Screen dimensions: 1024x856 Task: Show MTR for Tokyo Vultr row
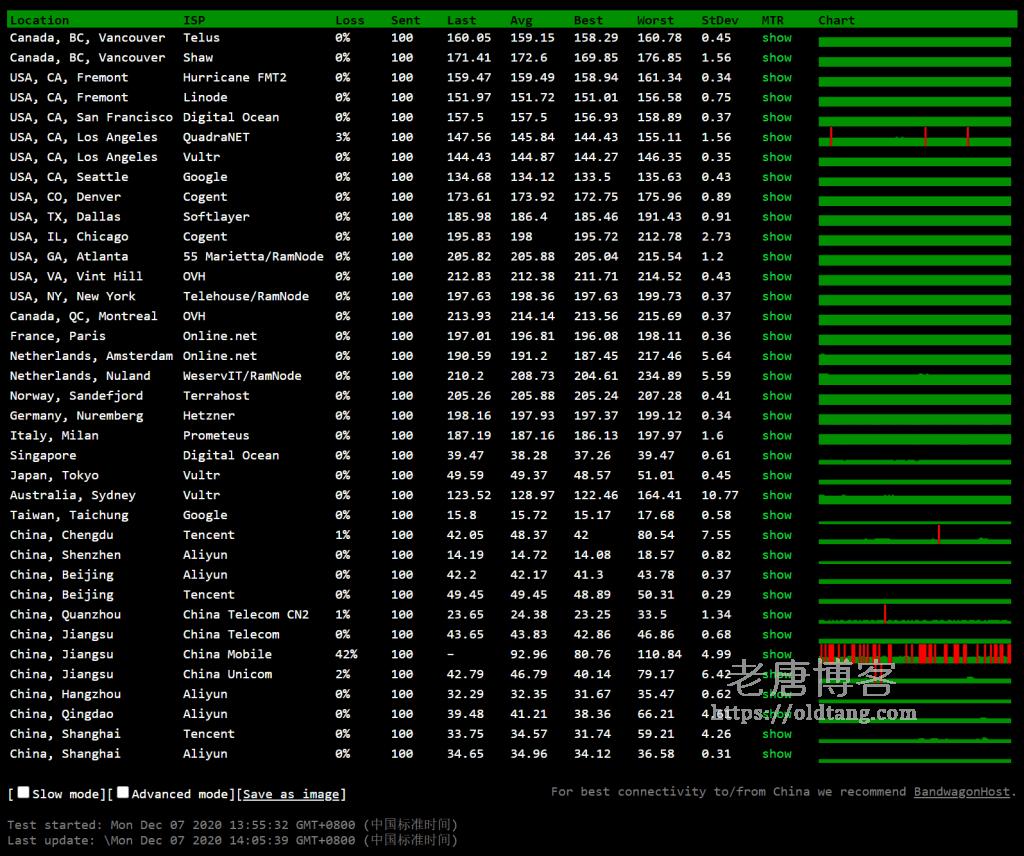click(x=776, y=475)
